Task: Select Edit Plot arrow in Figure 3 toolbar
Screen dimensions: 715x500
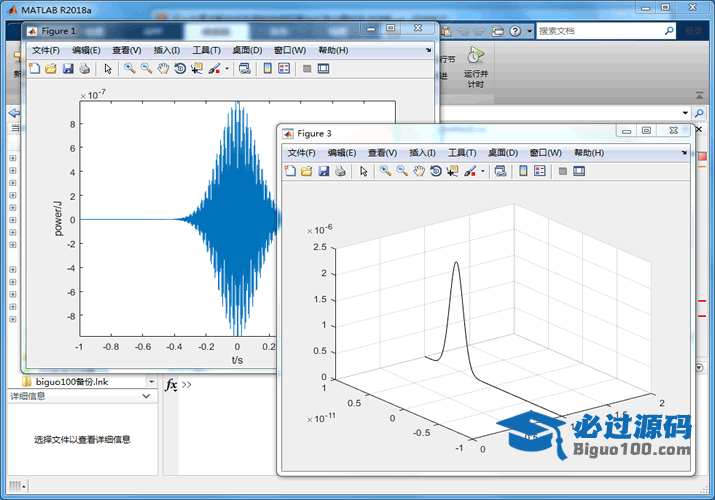Action: [x=363, y=171]
